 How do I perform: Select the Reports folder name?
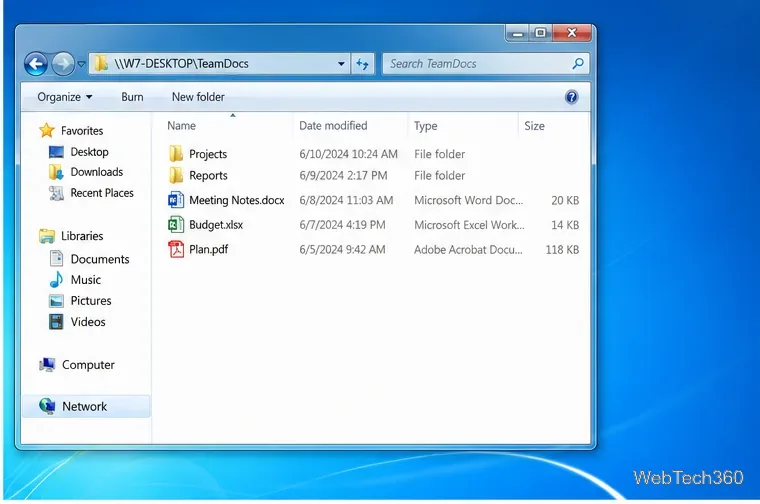[208, 175]
